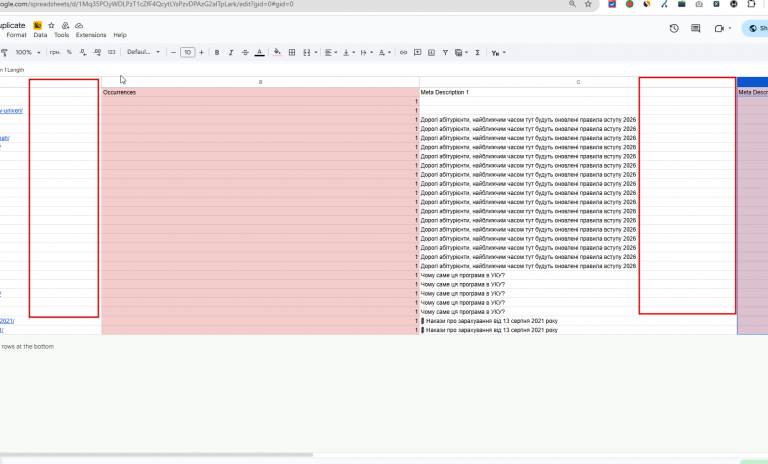Select column B header

260,82
